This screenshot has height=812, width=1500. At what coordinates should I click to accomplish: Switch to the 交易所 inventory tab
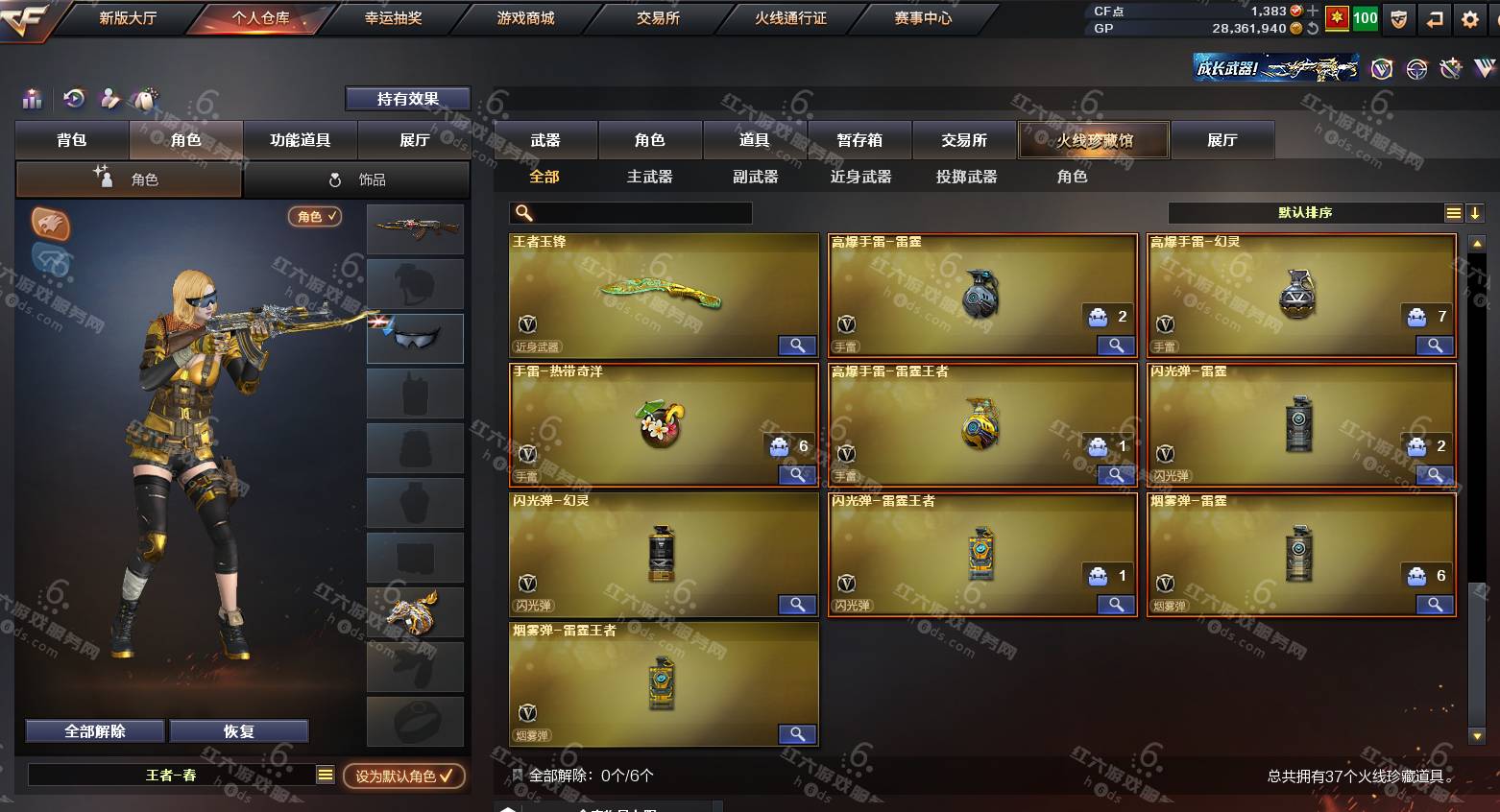click(964, 140)
